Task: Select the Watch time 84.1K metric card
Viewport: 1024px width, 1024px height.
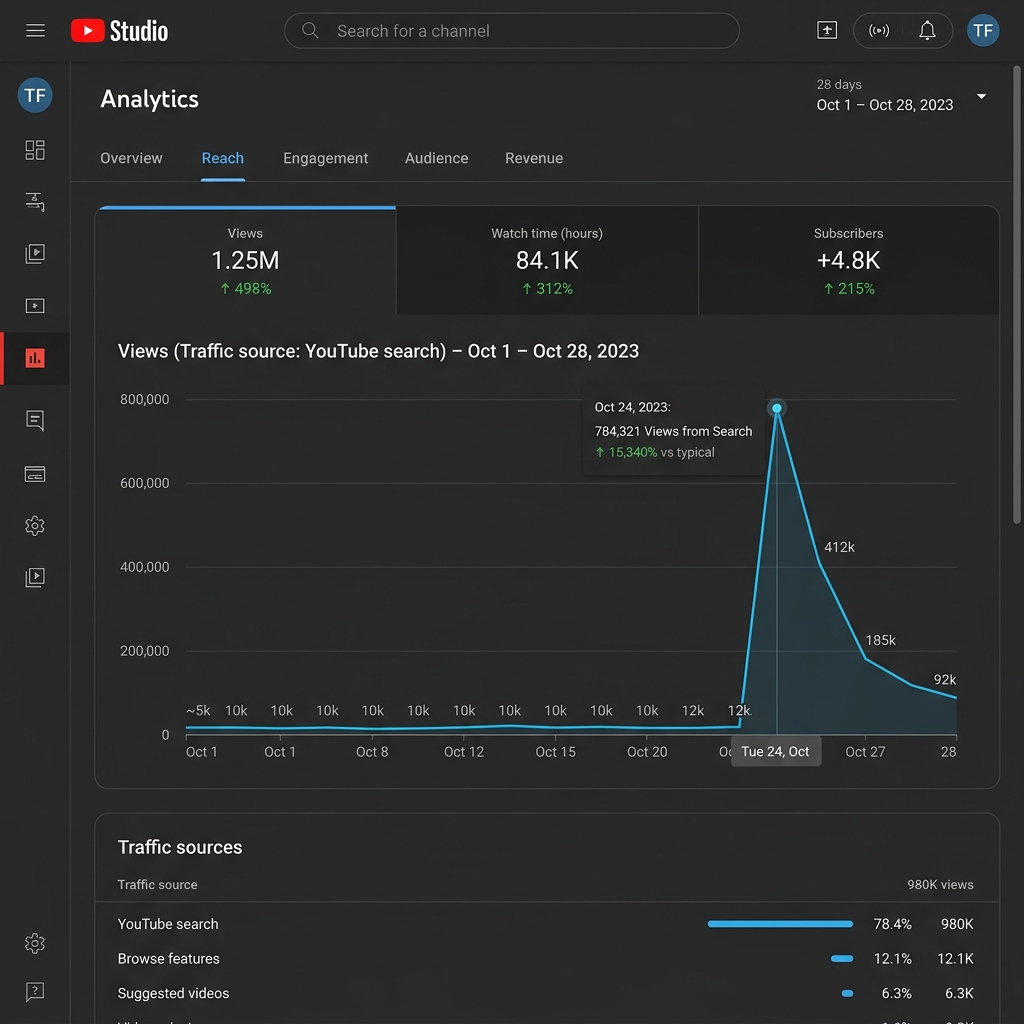Action: tap(547, 261)
